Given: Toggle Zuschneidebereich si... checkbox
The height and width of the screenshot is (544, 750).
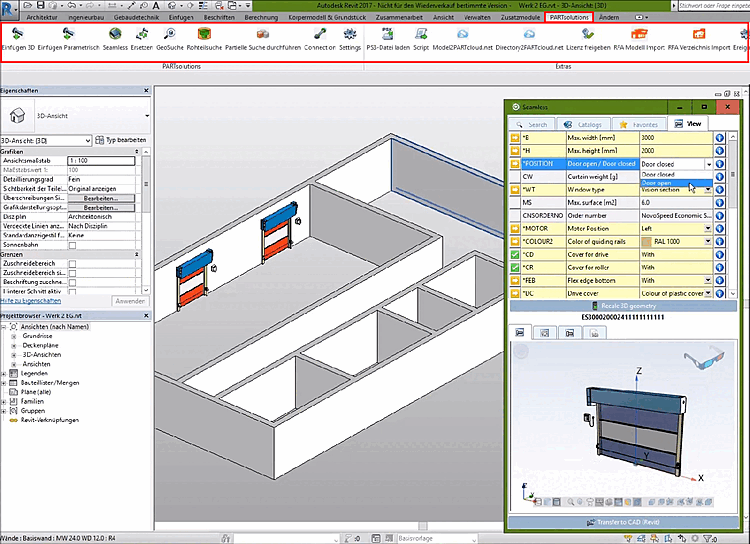Looking at the screenshot, I should pyautogui.click(x=72, y=273).
